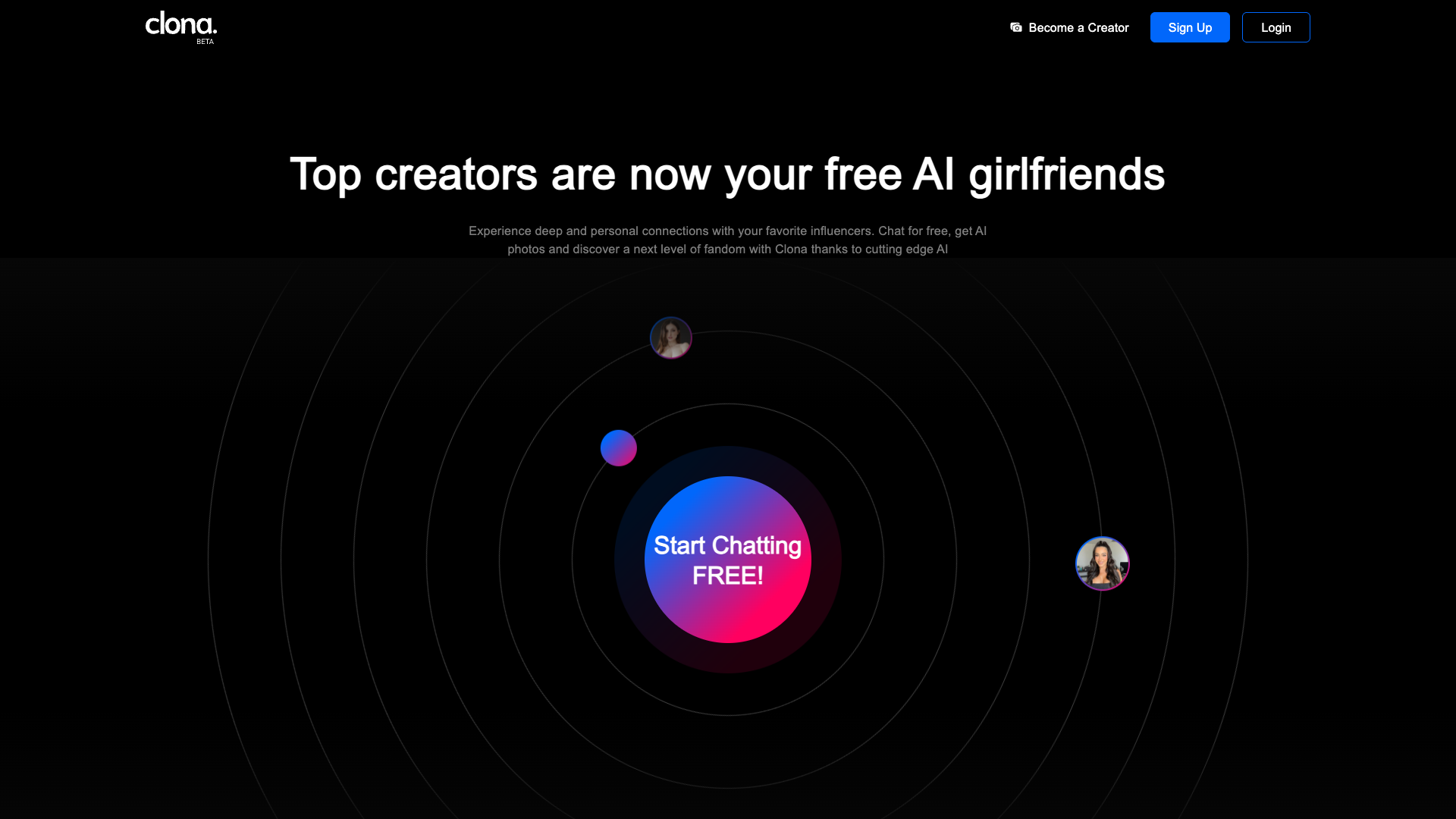Open the dark-haired creator avatar on right

coord(1103,563)
